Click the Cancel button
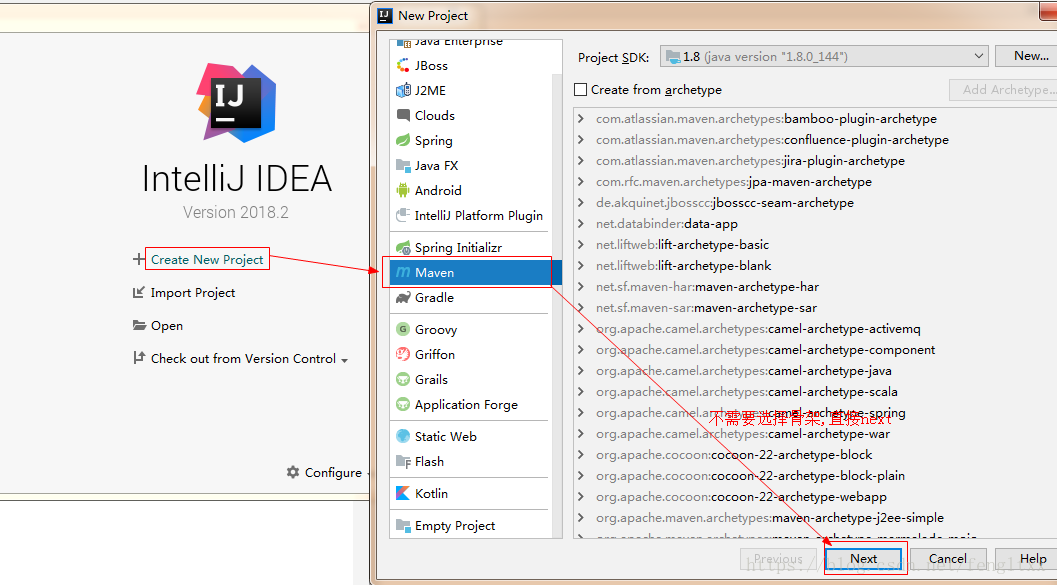This screenshot has width=1057, height=585. pos(947,558)
